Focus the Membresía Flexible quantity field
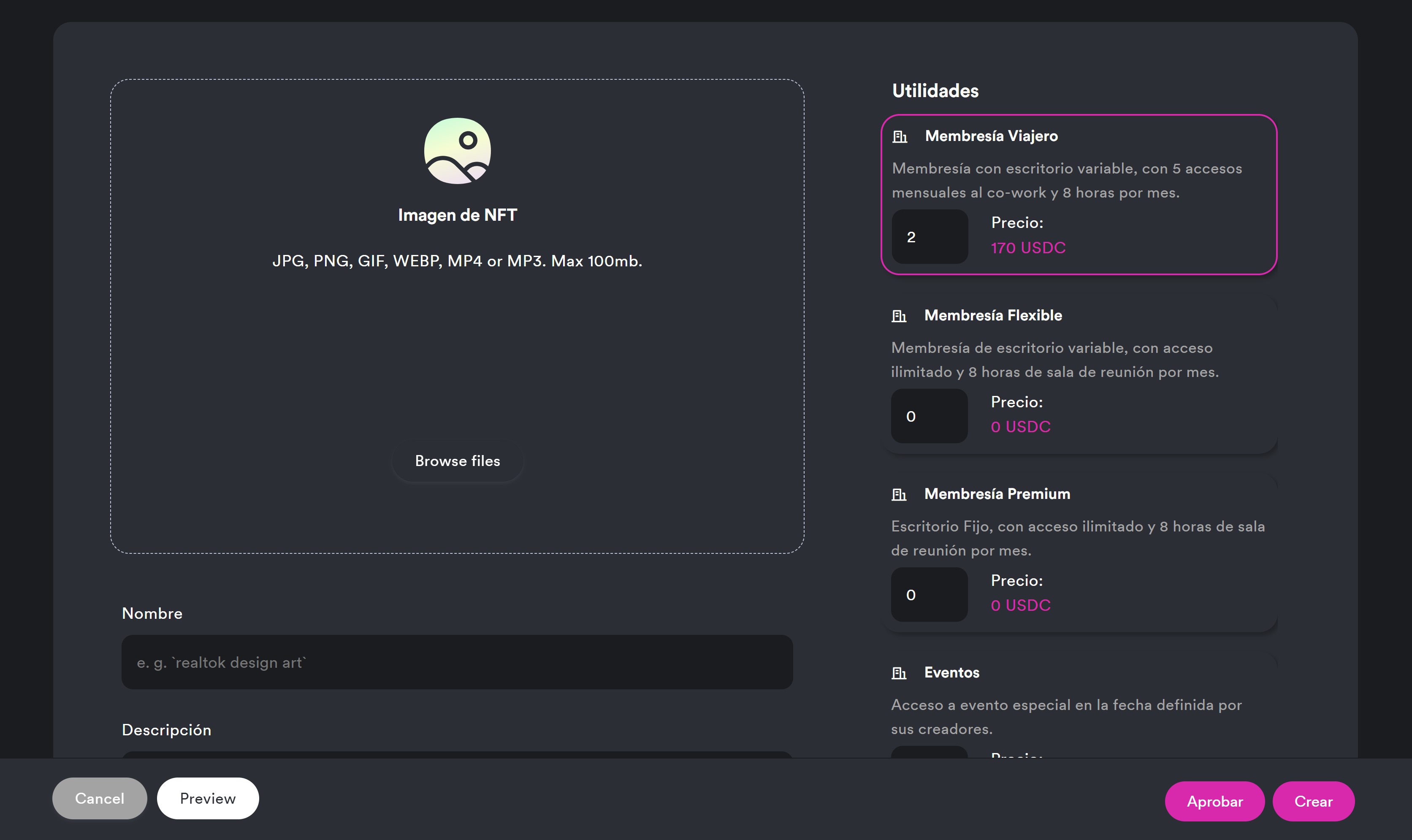The image size is (1412, 840). click(929, 416)
